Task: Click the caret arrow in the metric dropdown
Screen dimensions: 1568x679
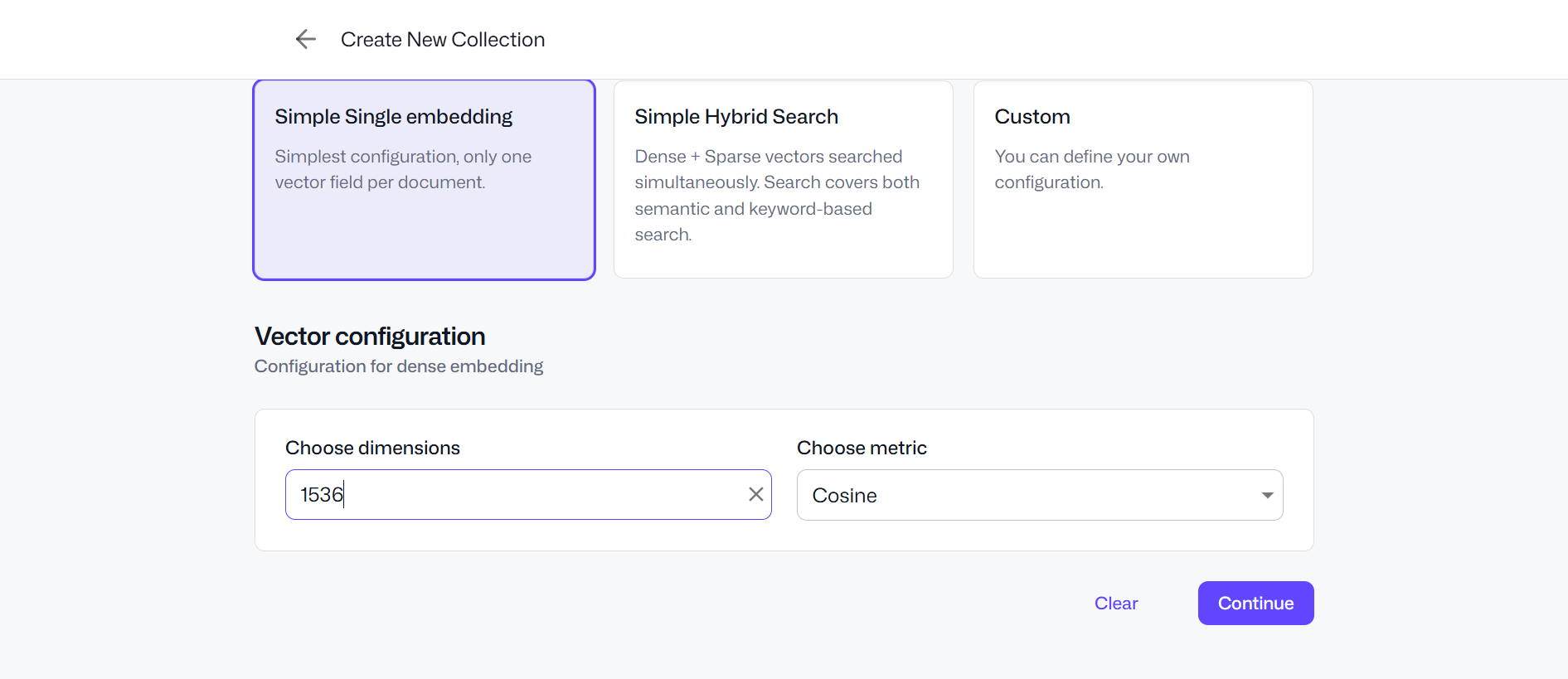Action: pyautogui.click(x=1267, y=495)
